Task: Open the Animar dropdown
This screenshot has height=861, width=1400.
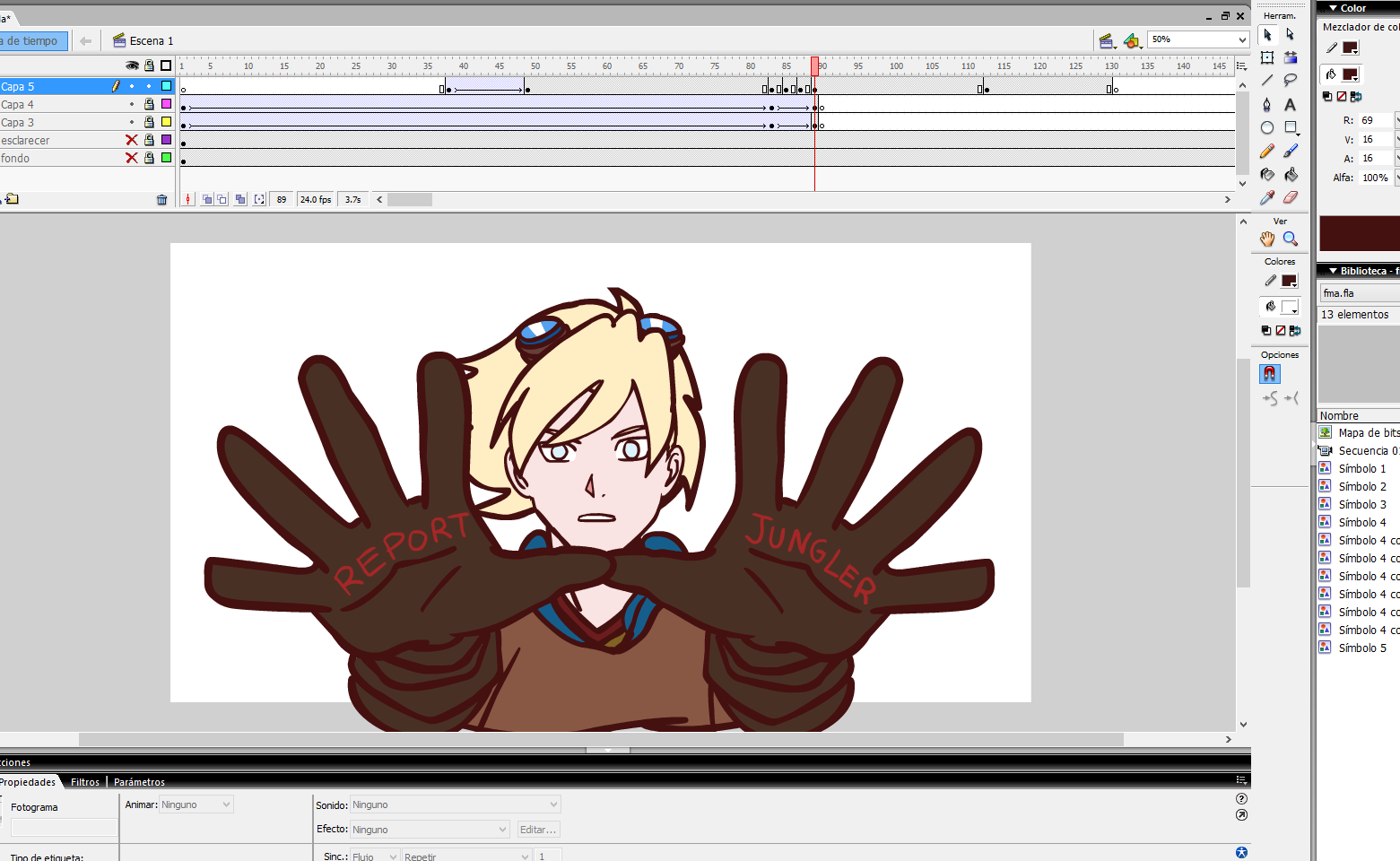Action: [x=196, y=804]
